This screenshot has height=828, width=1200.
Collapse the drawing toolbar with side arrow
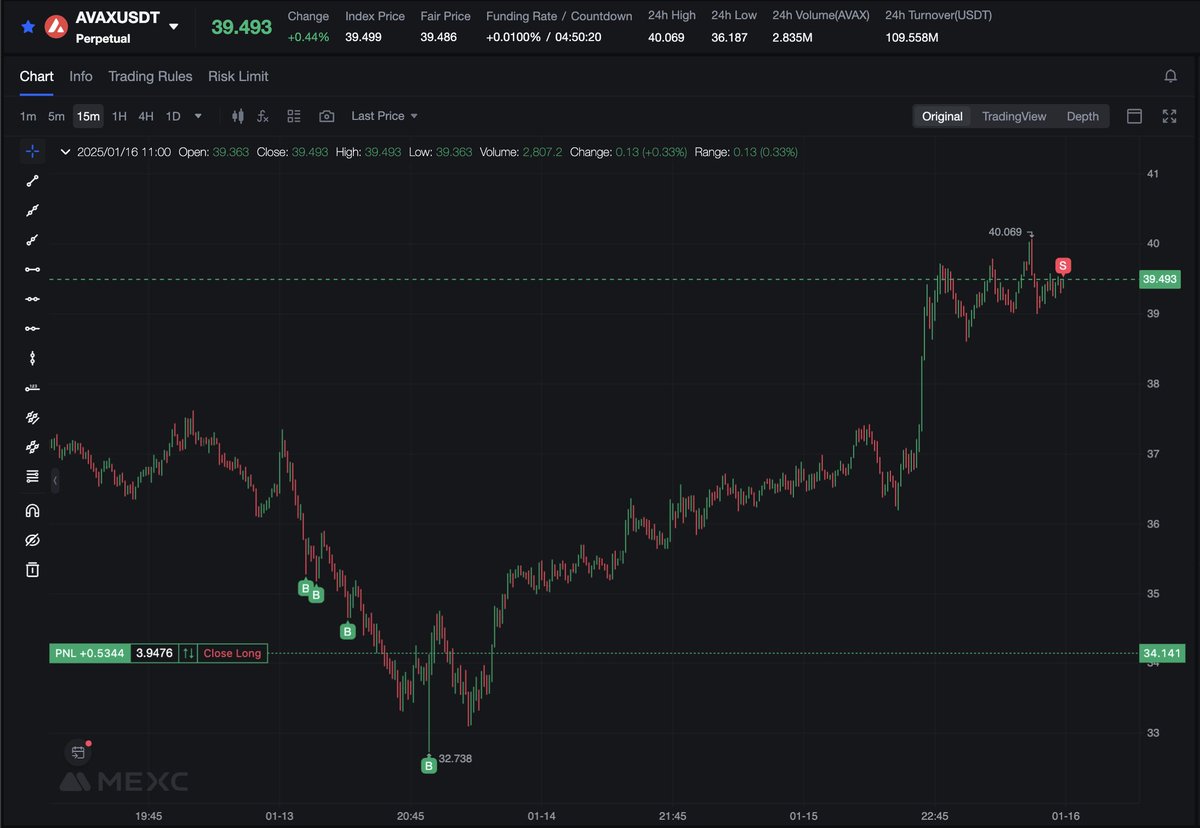pyautogui.click(x=55, y=481)
